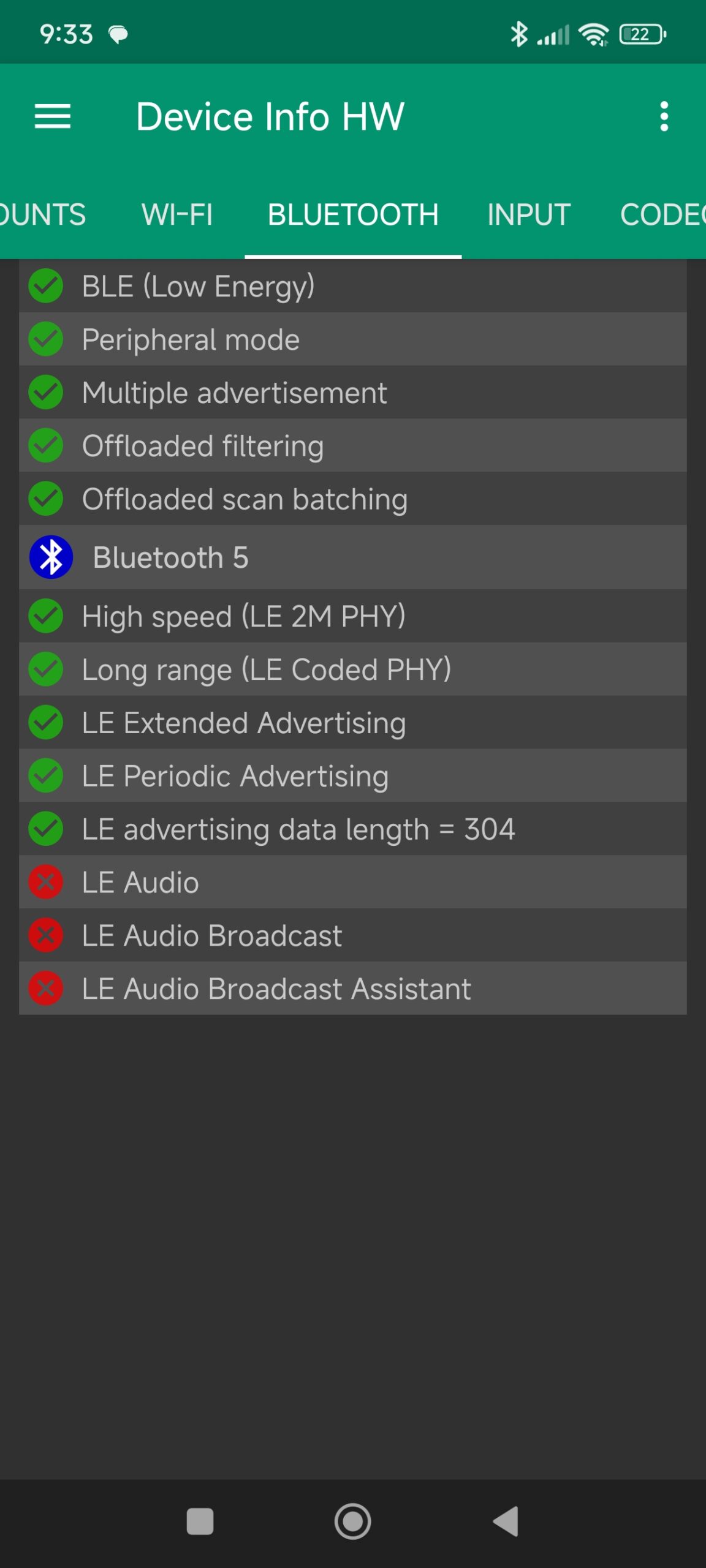This screenshot has height=1568, width=706.
Task: Switch to the INPUT tab
Action: [x=529, y=214]
